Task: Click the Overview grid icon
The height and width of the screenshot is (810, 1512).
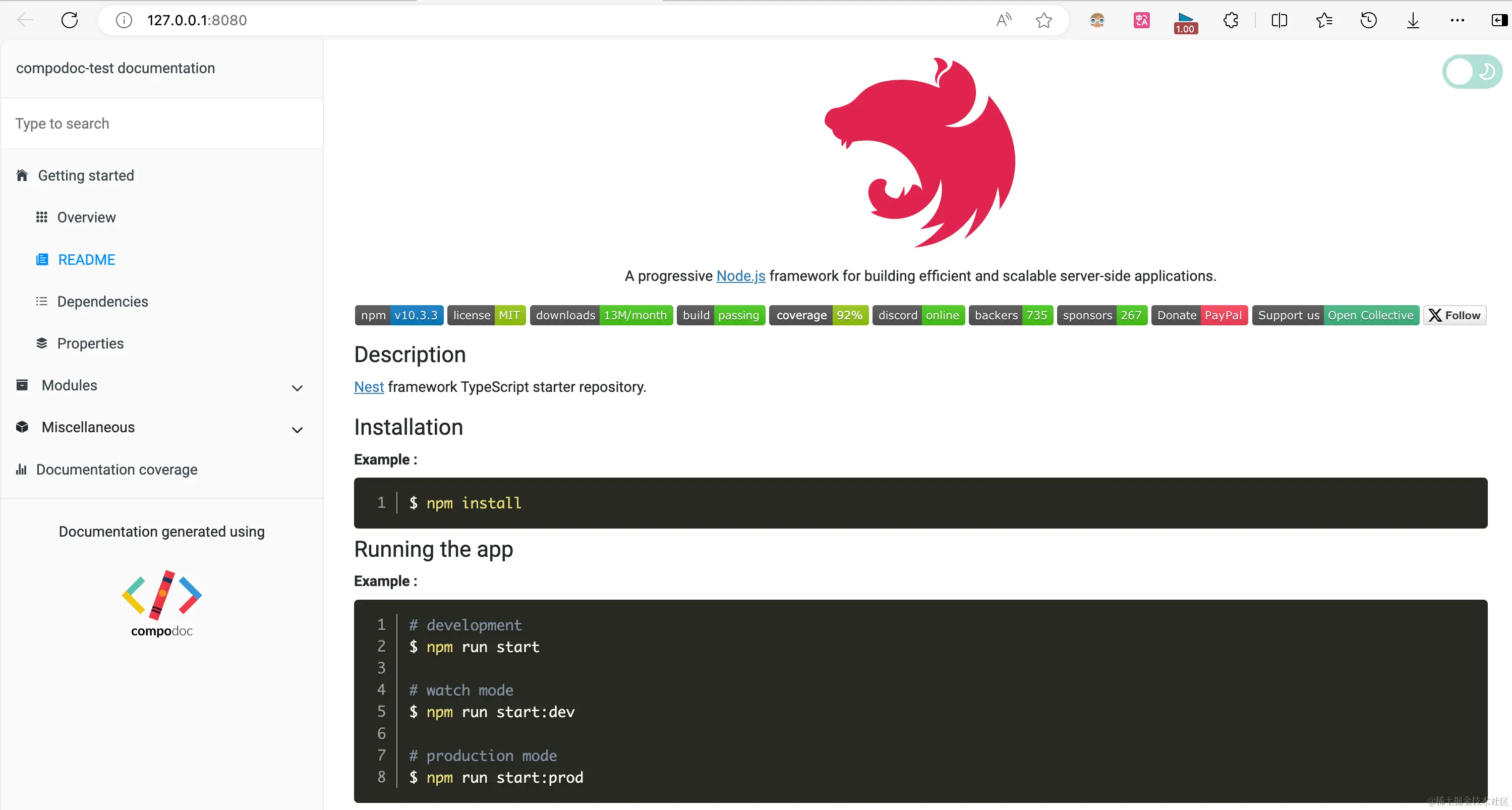Action: [x=42, y=217]
